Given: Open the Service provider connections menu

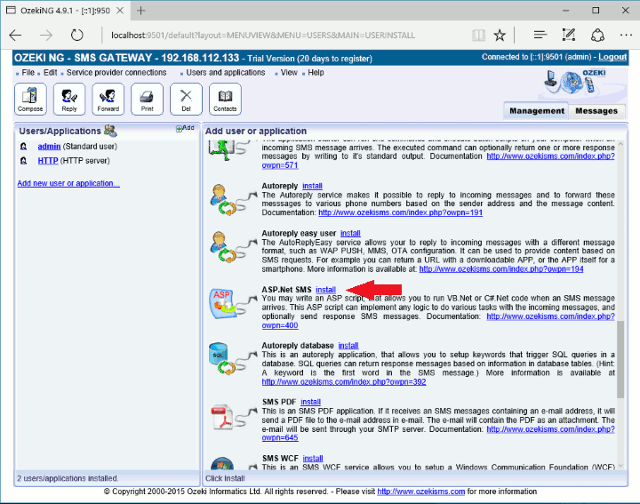Looking at the screenshot, I should click(x=116, y=73).
